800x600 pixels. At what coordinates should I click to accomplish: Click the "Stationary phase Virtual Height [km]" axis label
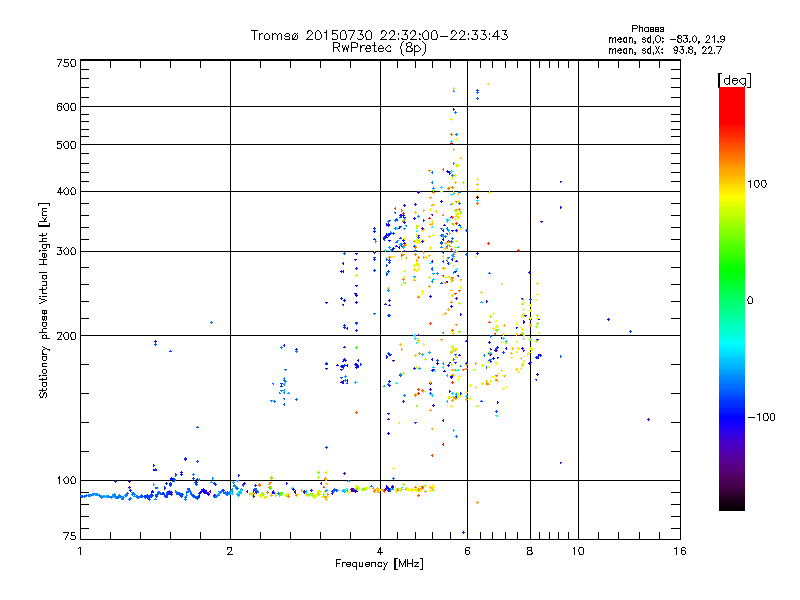click(x=44, y=300)
